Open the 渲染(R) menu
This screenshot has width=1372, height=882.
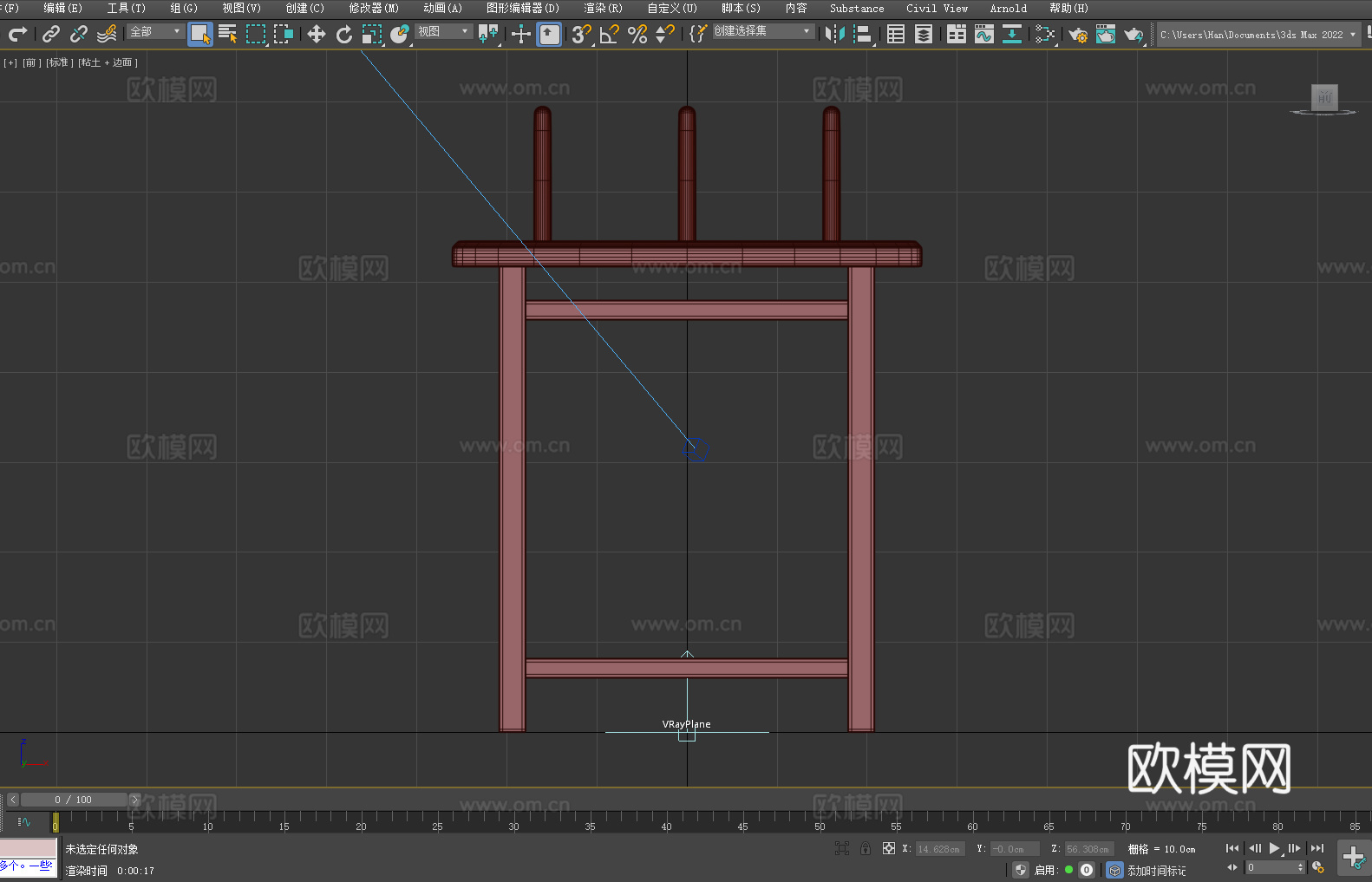(603, 8)
